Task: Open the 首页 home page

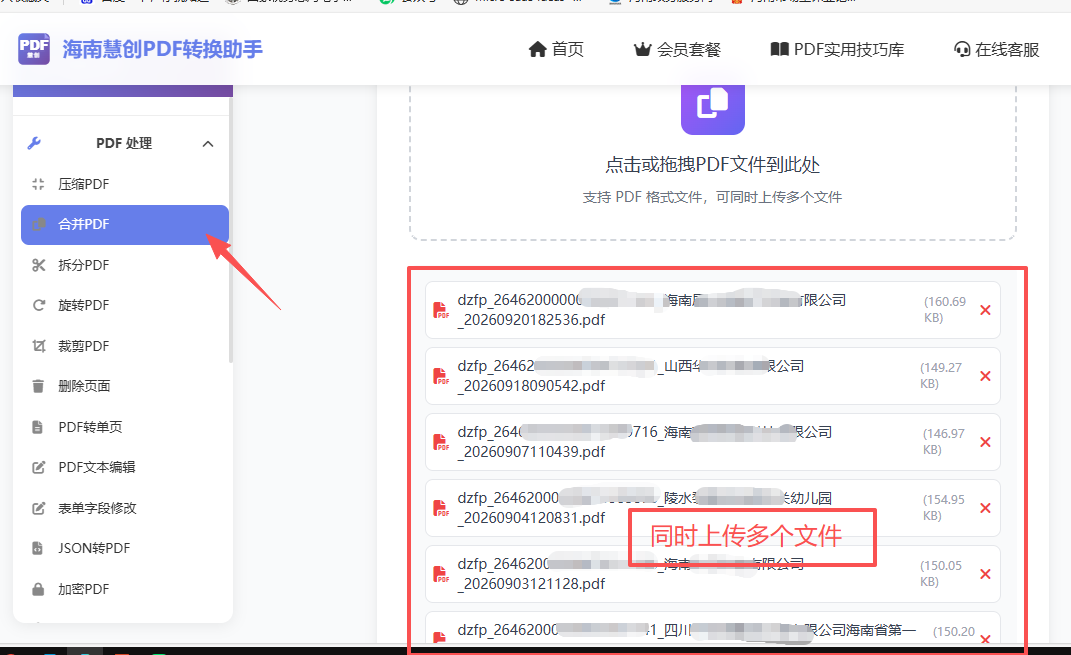Action: tap(556, 49)
